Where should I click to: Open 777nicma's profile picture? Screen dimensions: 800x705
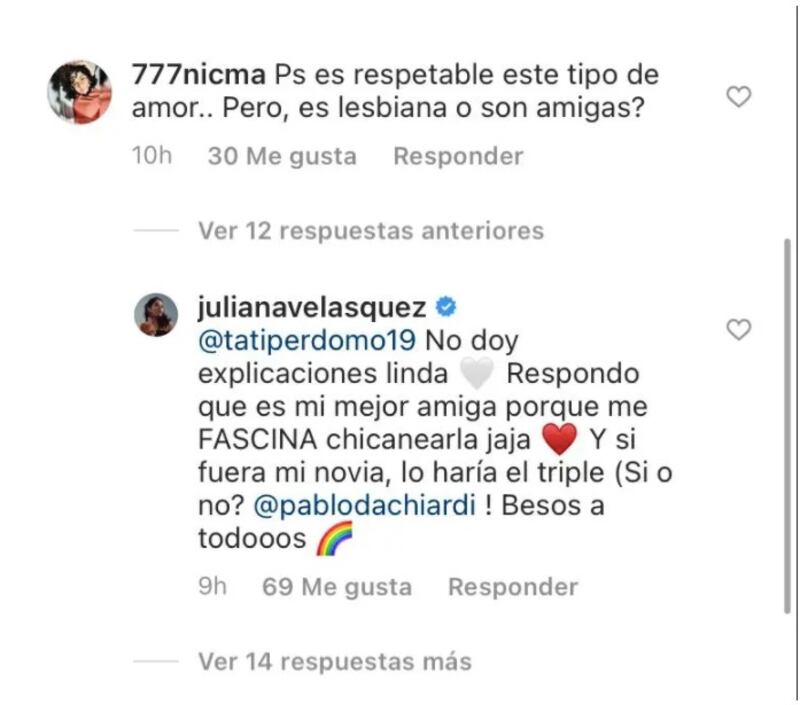point(80,92)
